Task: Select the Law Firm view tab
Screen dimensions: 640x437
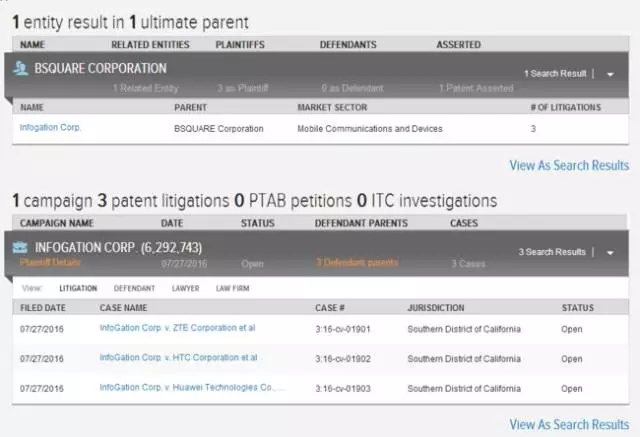Action: coord(235,289)
